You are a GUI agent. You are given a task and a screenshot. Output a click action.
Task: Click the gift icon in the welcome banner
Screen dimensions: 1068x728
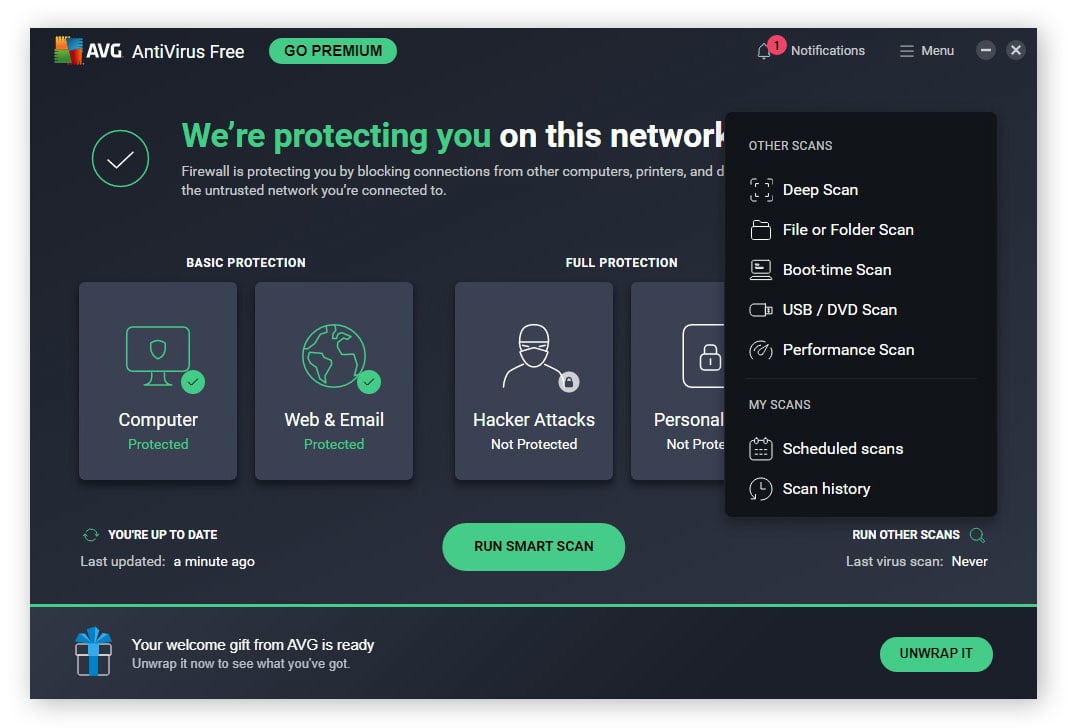pyautogui.click(x=92, y=653)
